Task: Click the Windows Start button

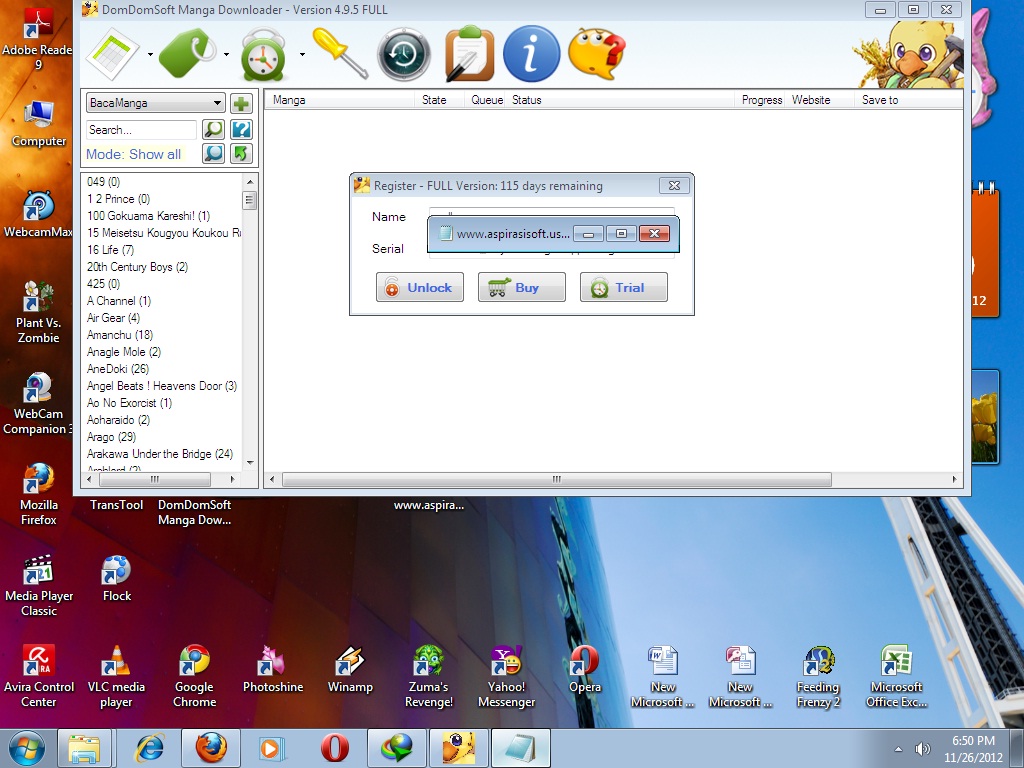Action: click(x=26, y=748)
